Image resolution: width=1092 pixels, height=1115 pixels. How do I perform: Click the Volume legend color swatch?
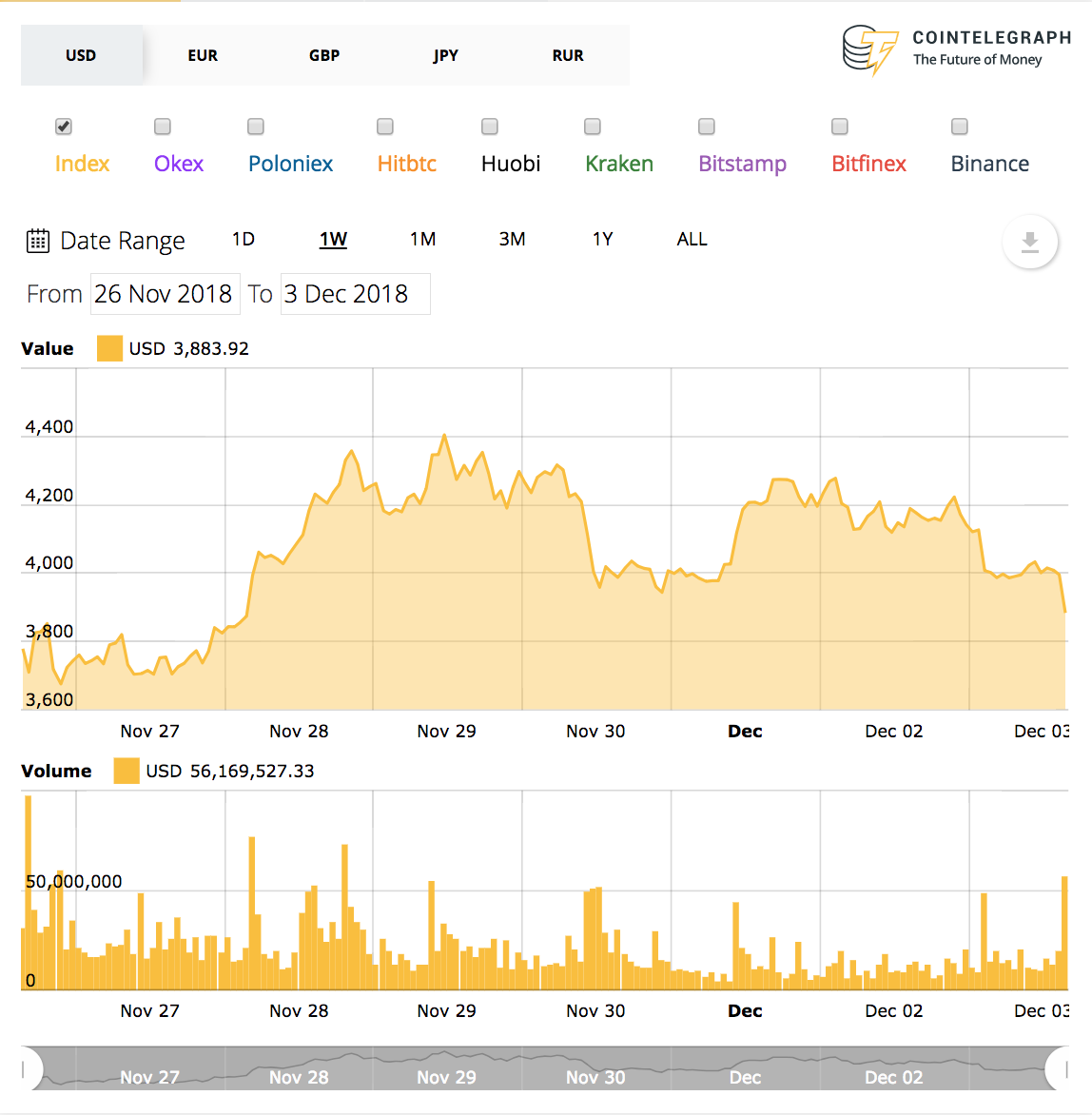(127, 771)
